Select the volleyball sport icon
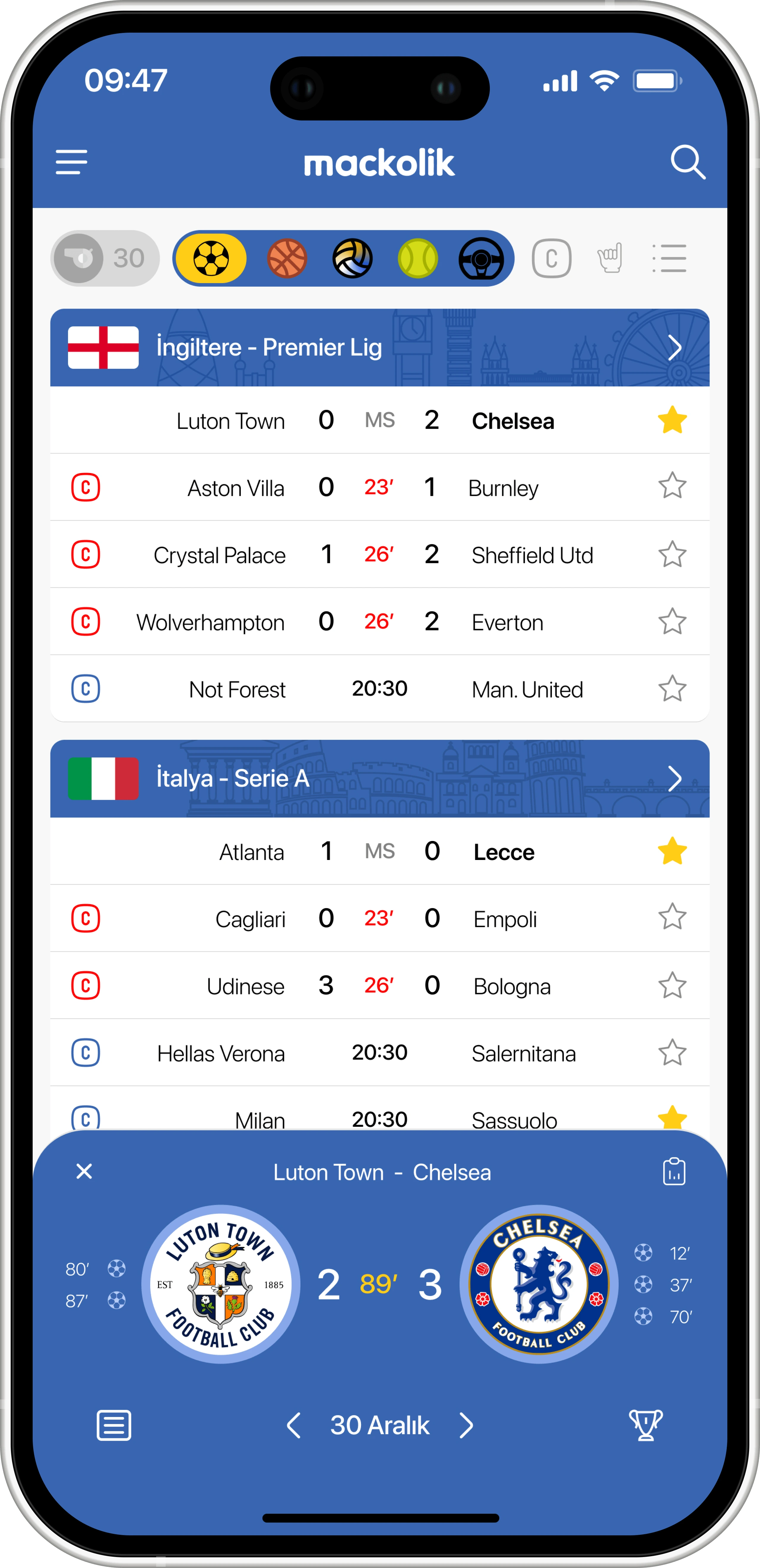Image resolution: width=760 pixels, height=1568 pixels. tap(353, 259)
